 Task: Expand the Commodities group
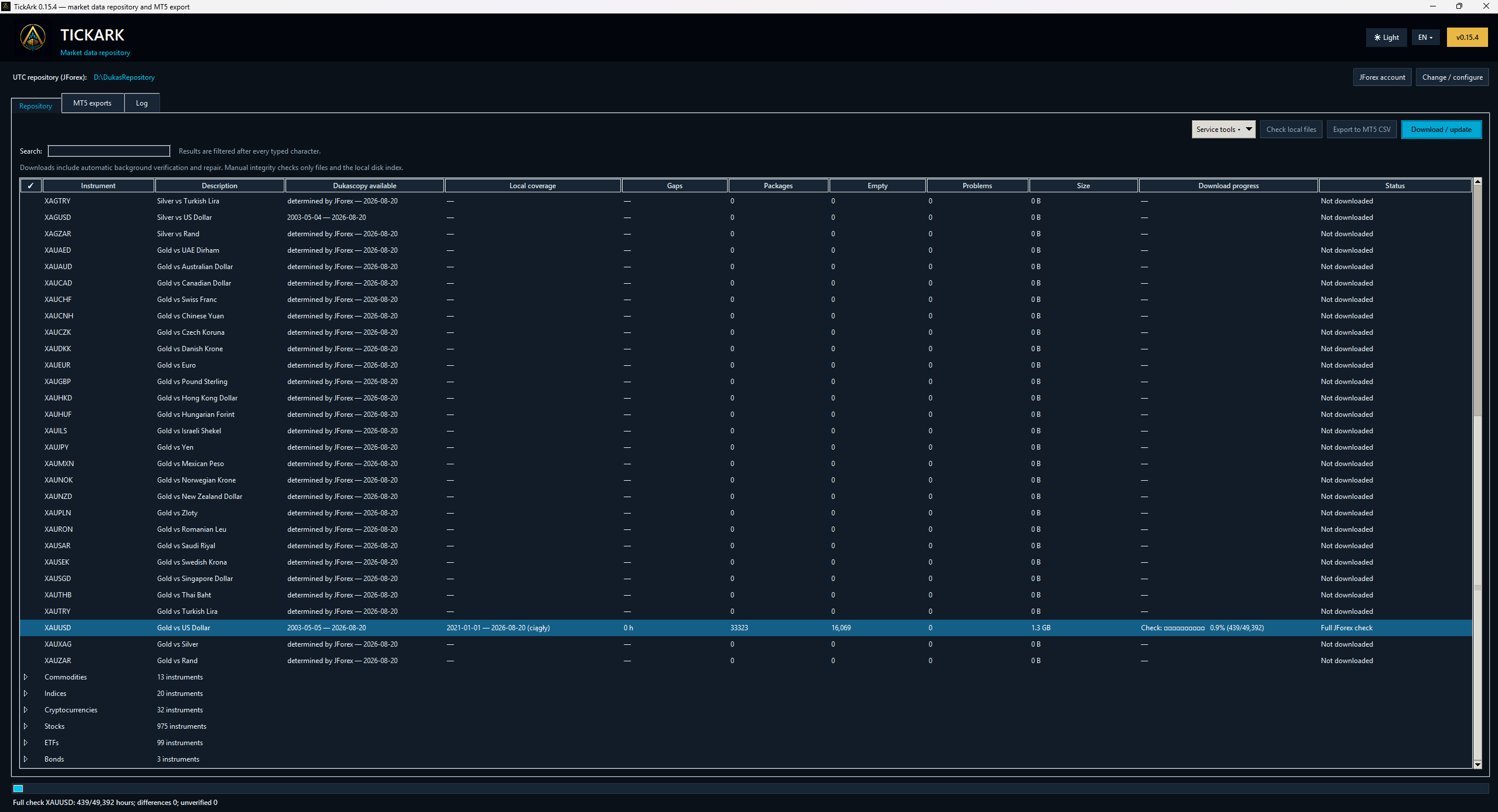click(26, 677)
